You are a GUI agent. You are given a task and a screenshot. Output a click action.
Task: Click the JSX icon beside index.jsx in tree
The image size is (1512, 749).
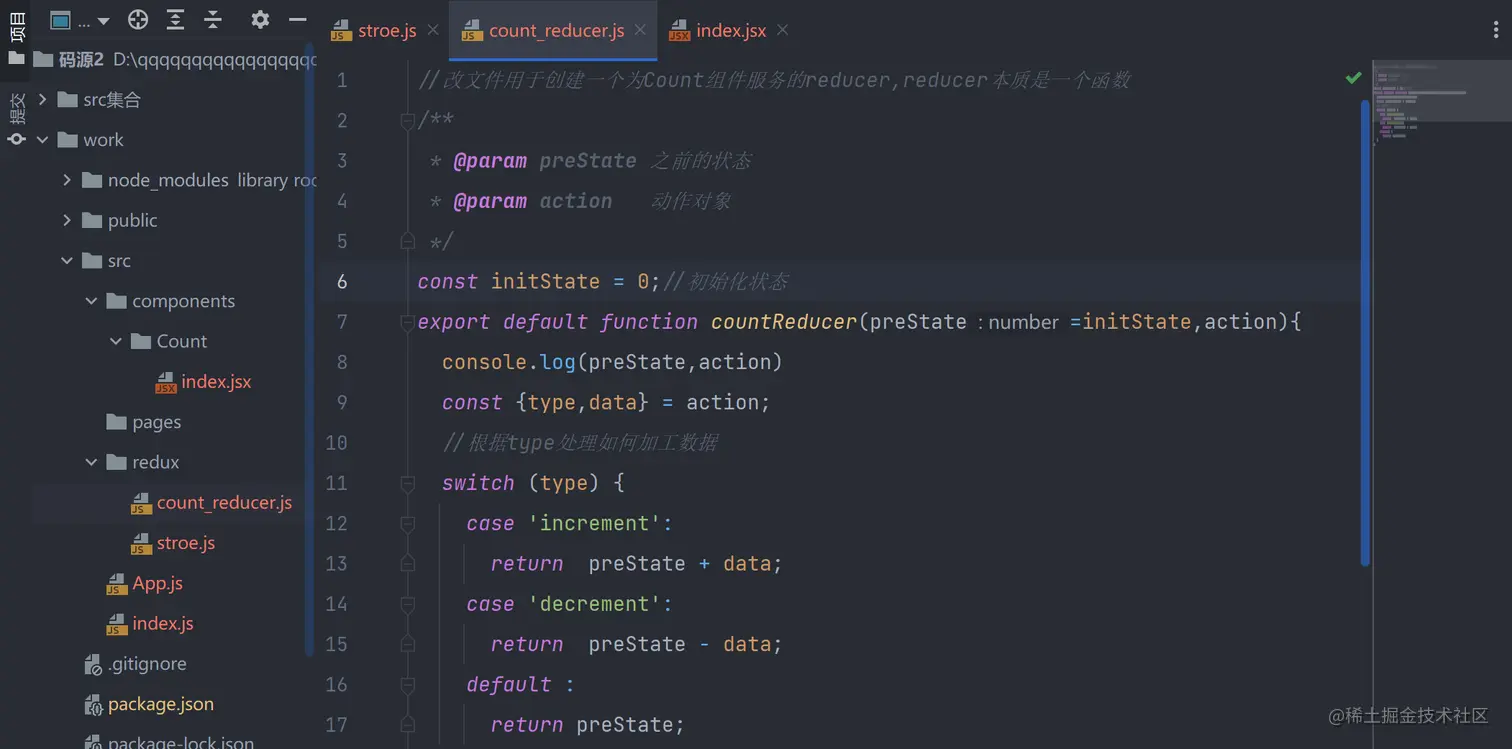166,382
